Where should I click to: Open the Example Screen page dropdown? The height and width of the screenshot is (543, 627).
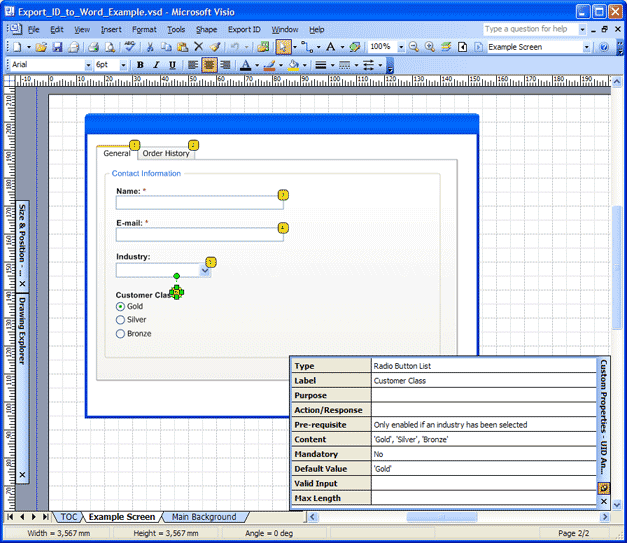(586, 47)
